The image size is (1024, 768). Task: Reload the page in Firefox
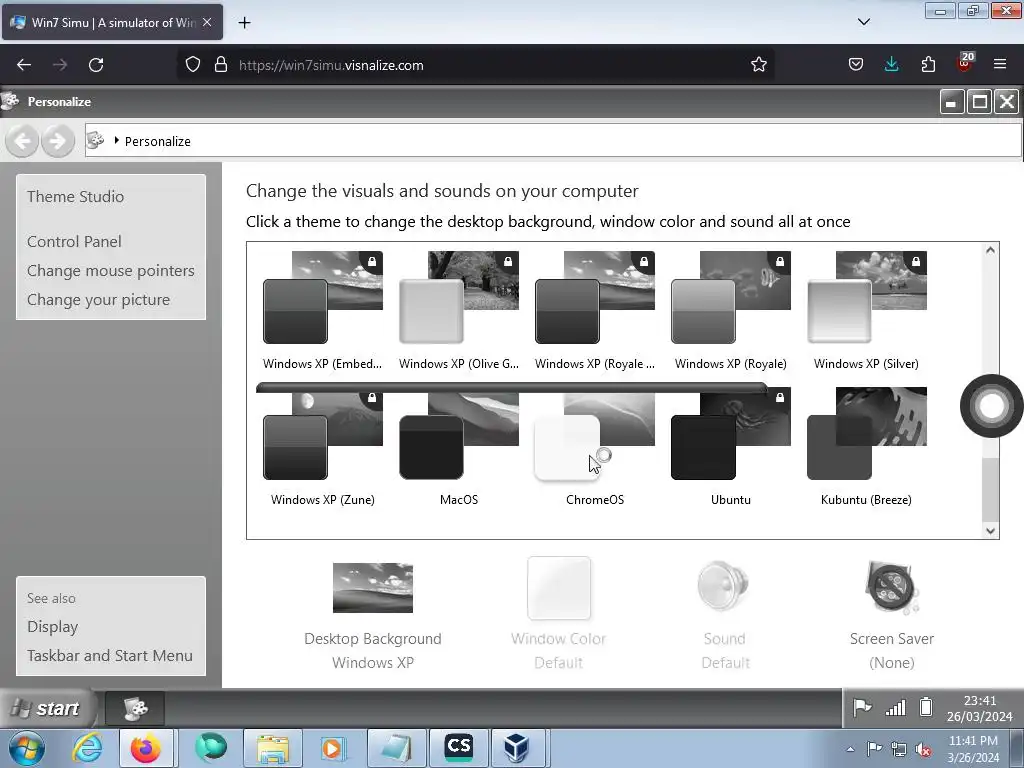96,65
